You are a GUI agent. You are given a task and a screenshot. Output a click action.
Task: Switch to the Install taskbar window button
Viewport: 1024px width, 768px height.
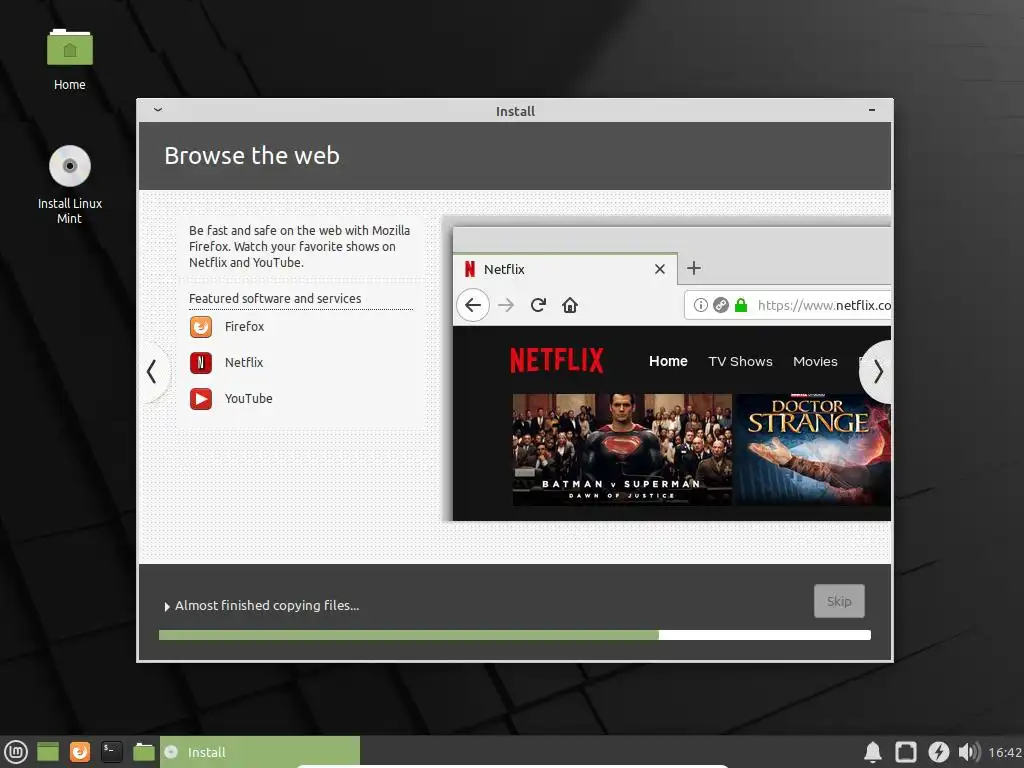click(260, 752)
